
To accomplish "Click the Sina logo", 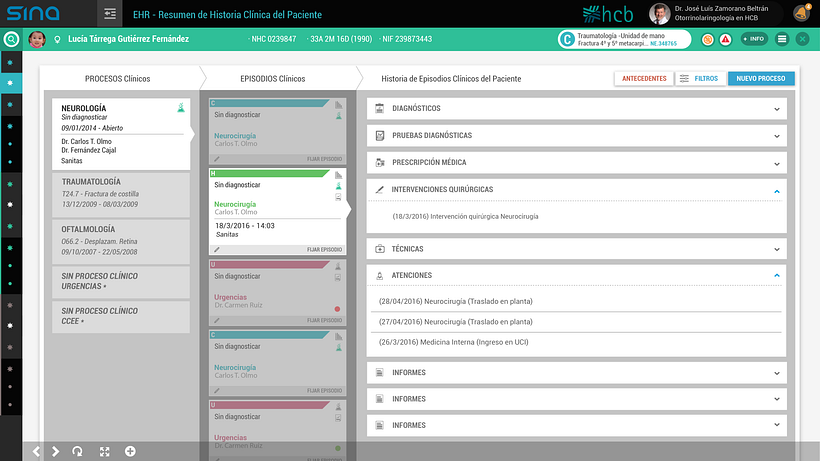I will (x=32, y=13).
